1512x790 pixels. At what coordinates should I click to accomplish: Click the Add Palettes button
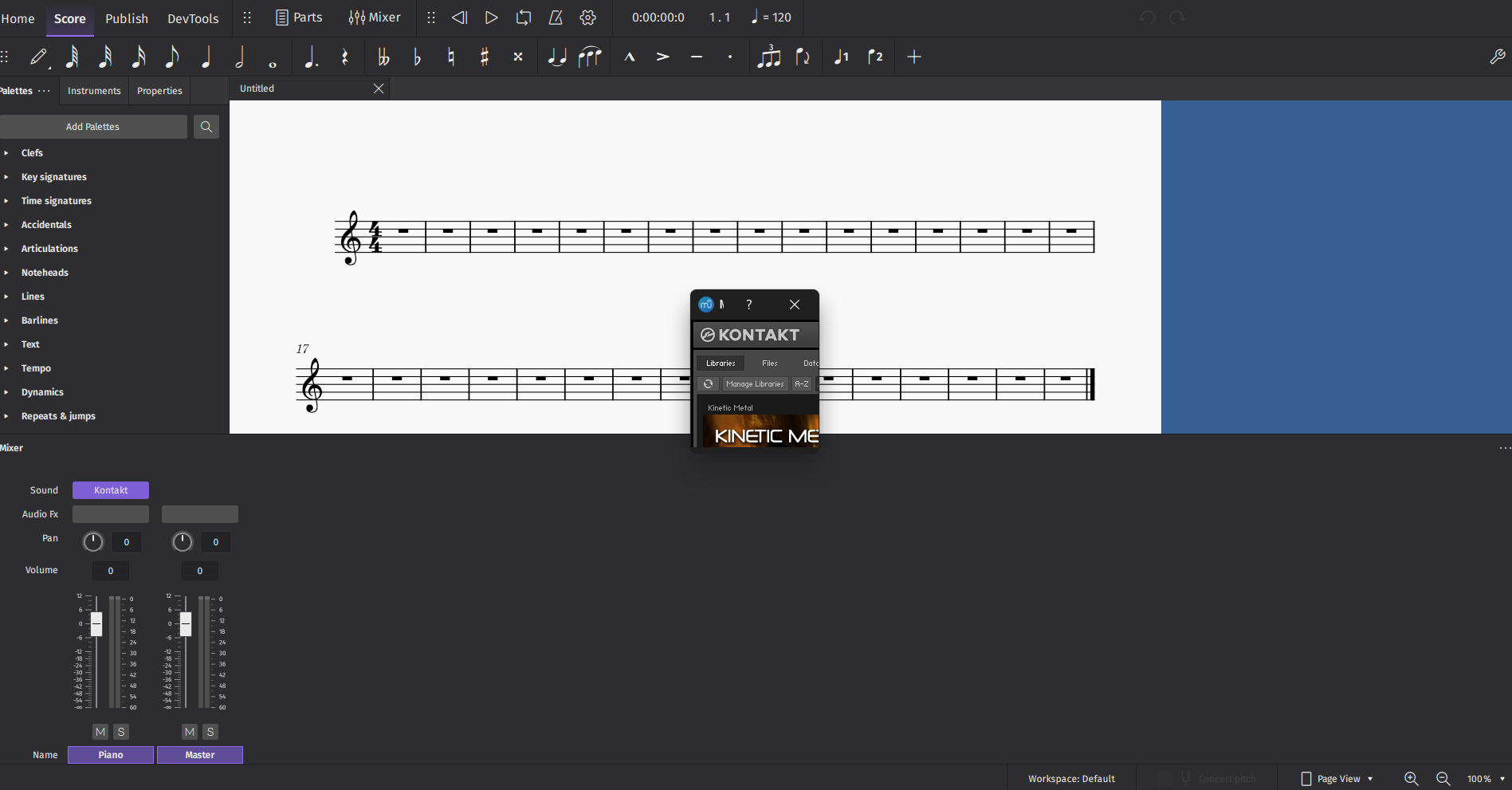tap(93, 126)
